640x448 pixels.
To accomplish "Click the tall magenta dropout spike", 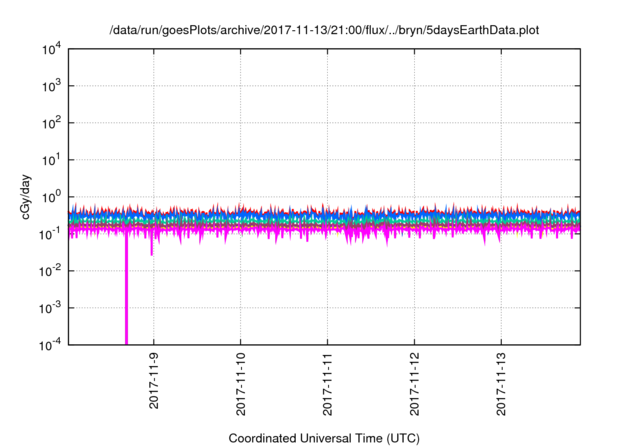I will (x=127, y=290).
